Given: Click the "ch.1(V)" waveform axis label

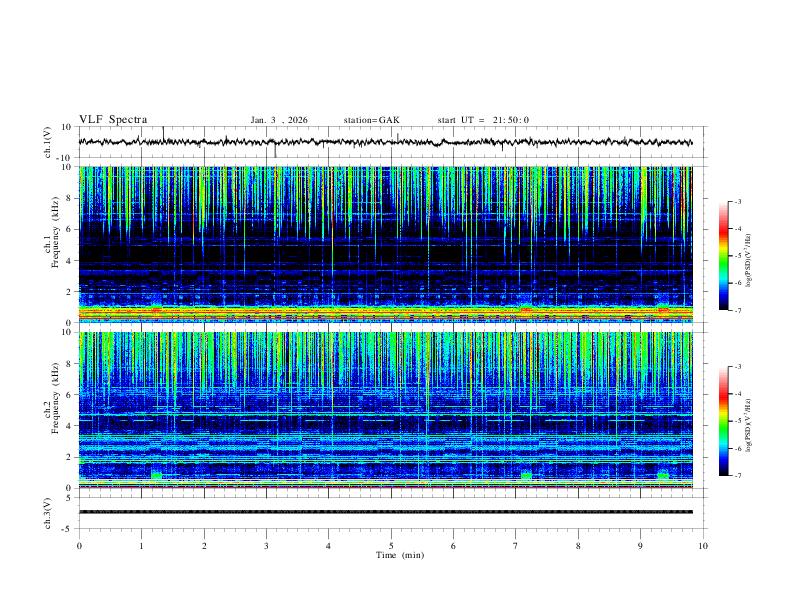Looking at the screenshot, I should (x=48, y=142).
